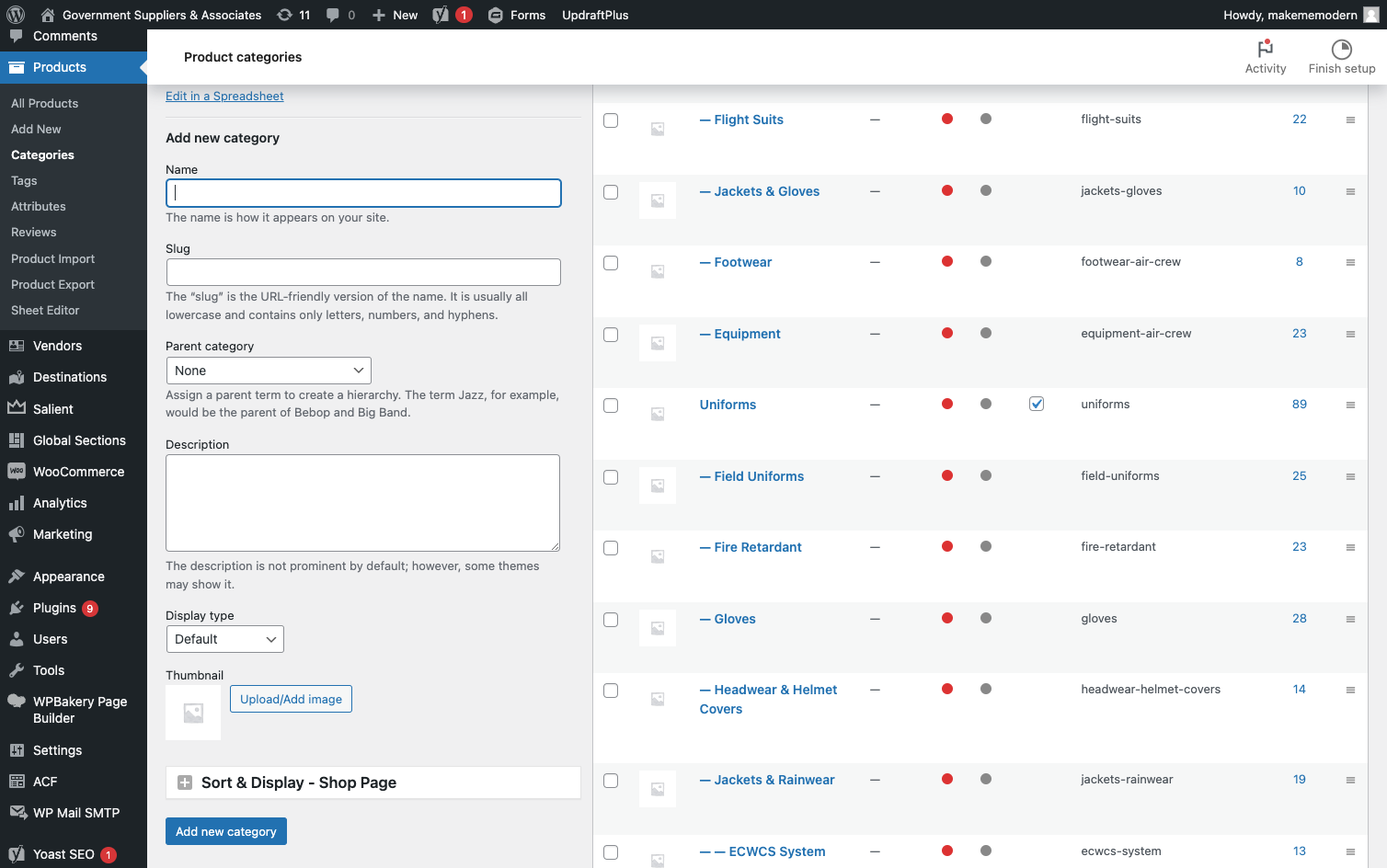Open the Parent category dropdown
This screenshot has width=1387, height=868.
coord(269,371)
